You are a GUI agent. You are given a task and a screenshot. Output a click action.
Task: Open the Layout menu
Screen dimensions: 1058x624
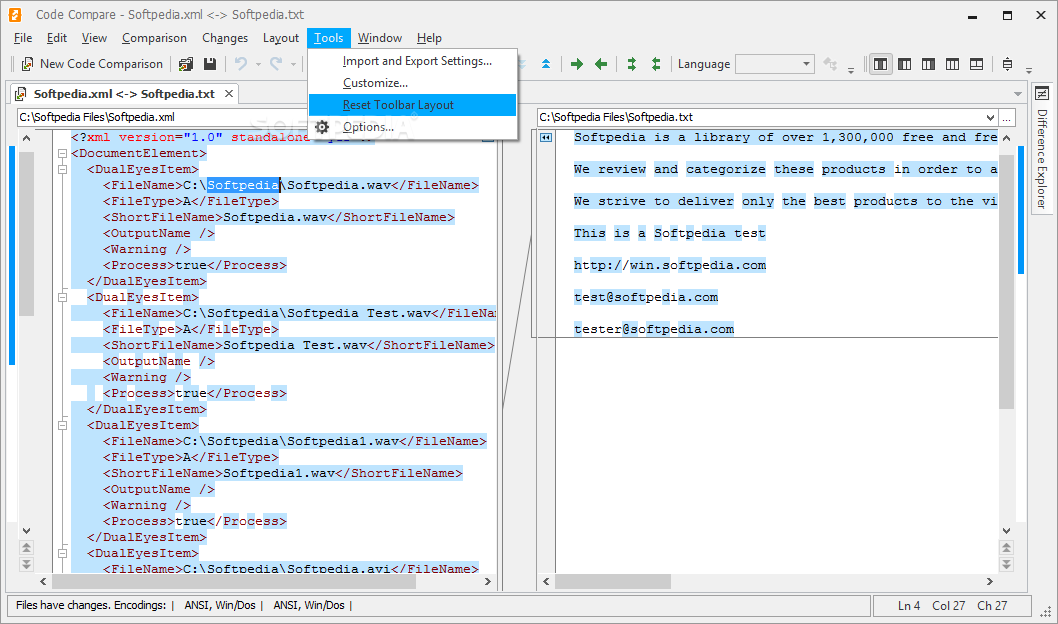(x=281, y=38)
